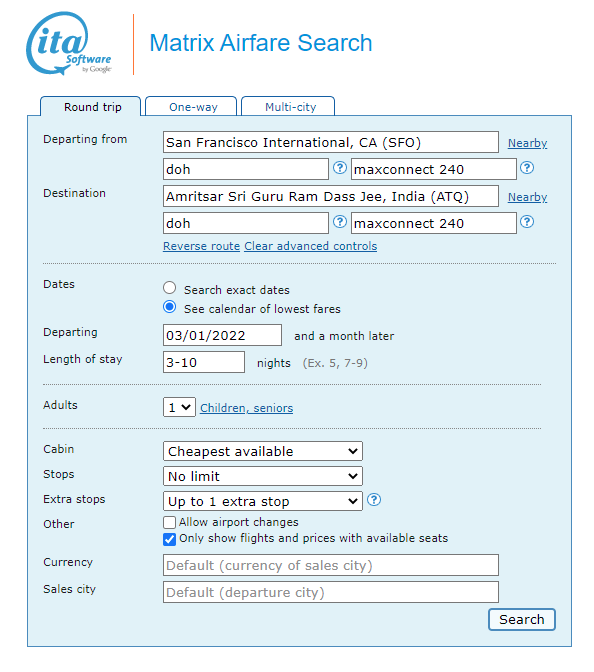Click destination routing code field with doh
The height and width of the screenshot is (672, 594).
click(246, 223)
